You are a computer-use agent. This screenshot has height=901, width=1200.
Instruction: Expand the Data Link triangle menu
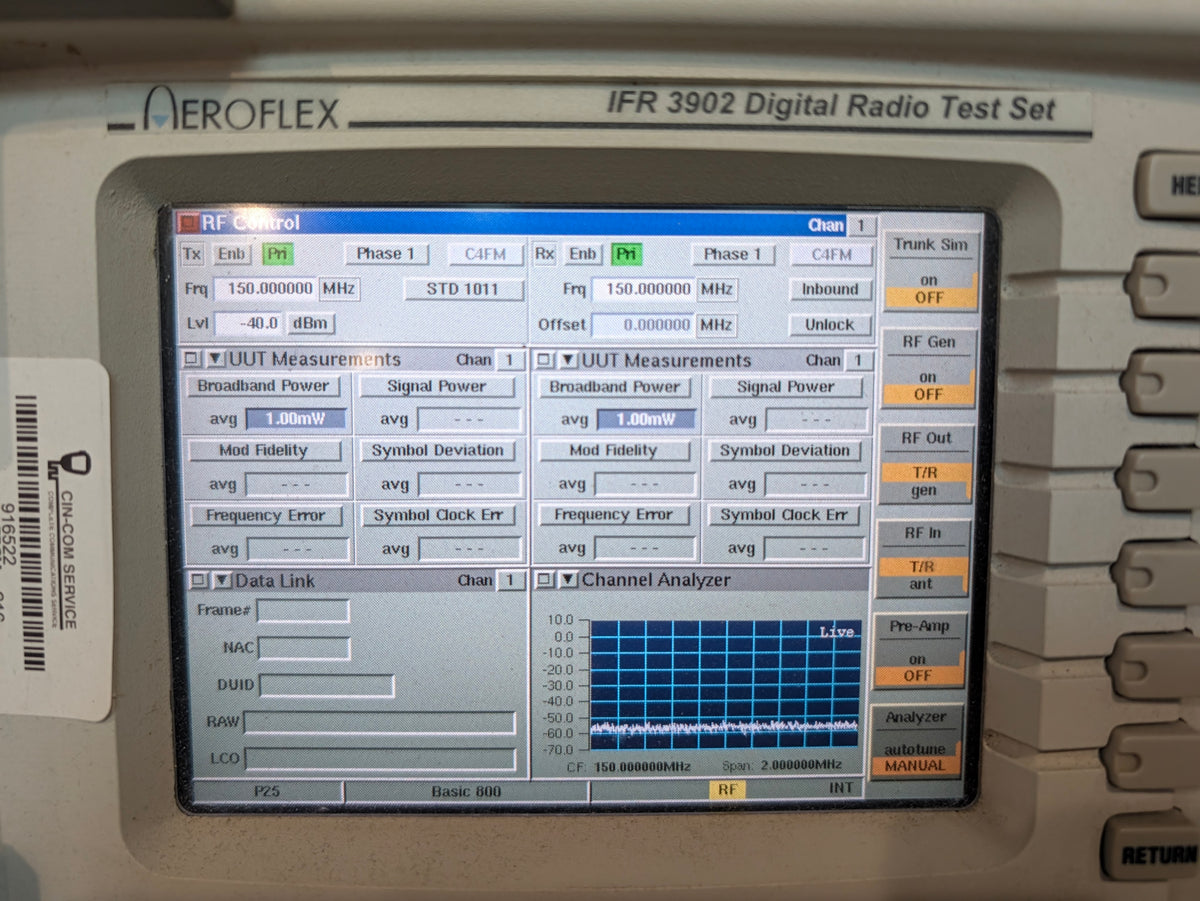[221, 580]
